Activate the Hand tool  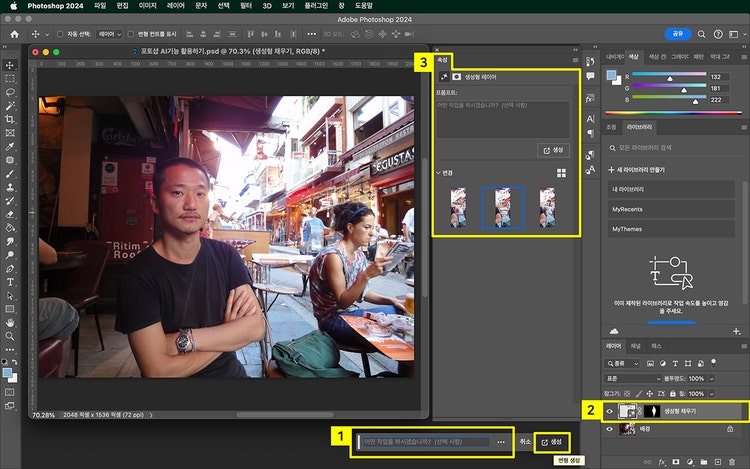pos(10,323)
